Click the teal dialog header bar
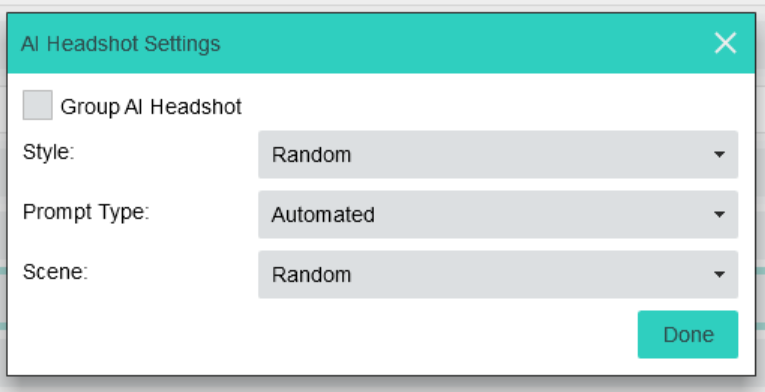The image size is (765, 392). [381, 43]
